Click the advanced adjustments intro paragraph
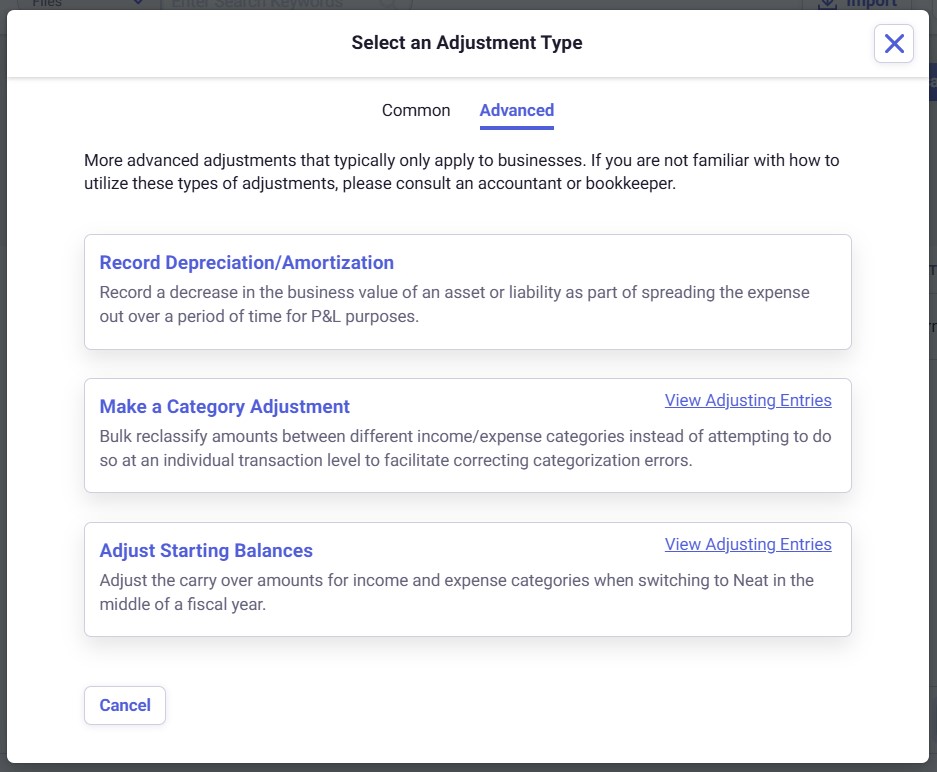 461,172
